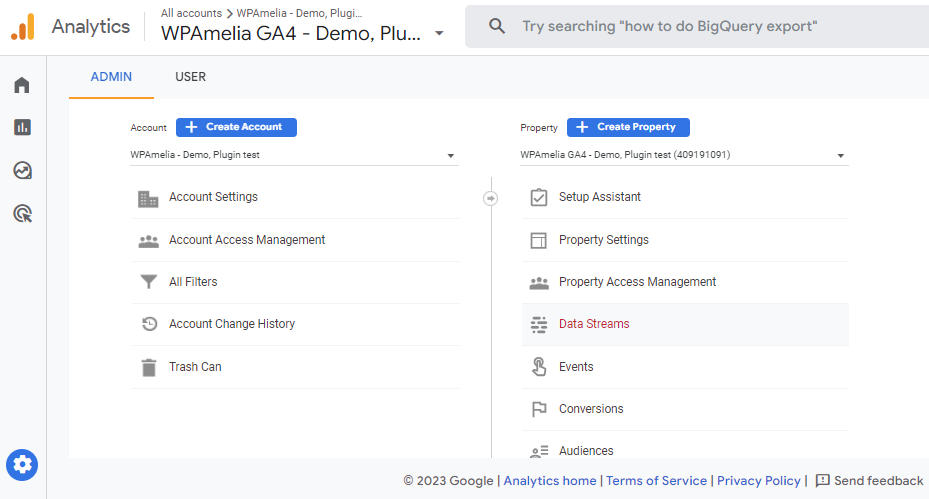This screenshot has width=929, height=499.
Task: Open Home from the left sidebar
Action: pos(22,85)
